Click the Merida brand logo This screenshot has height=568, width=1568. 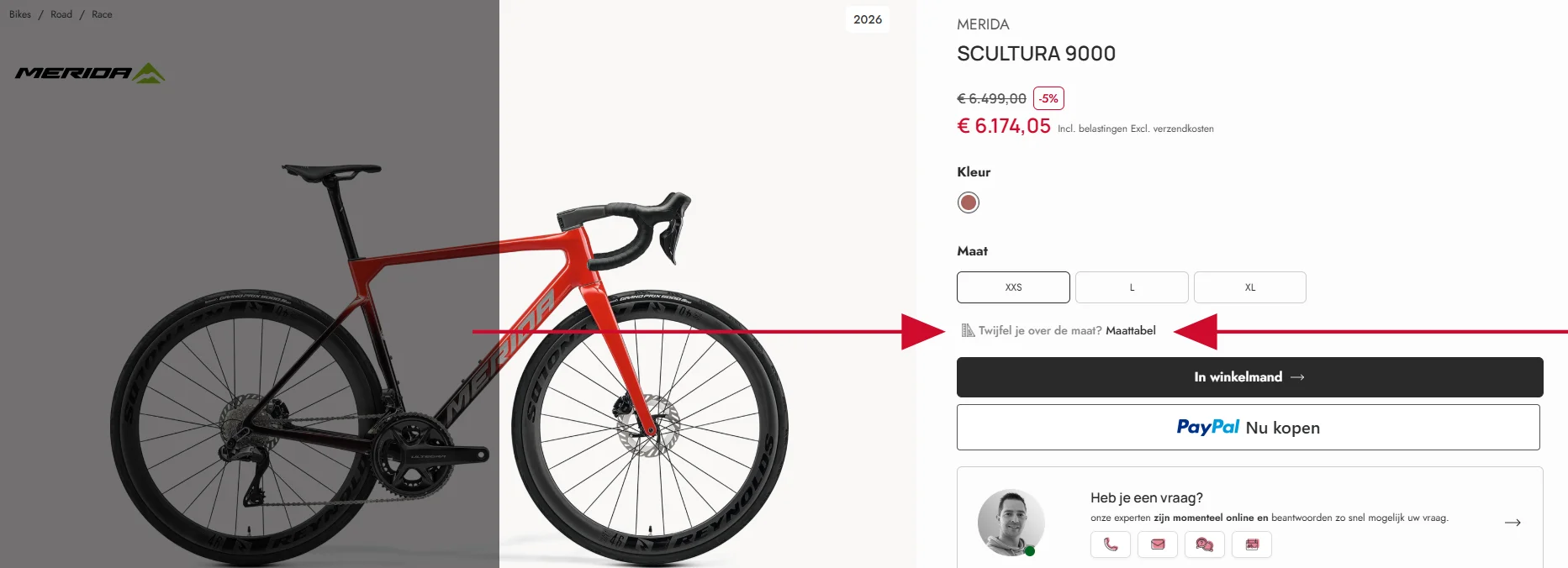pyautogui.click(x=90, y=73)
